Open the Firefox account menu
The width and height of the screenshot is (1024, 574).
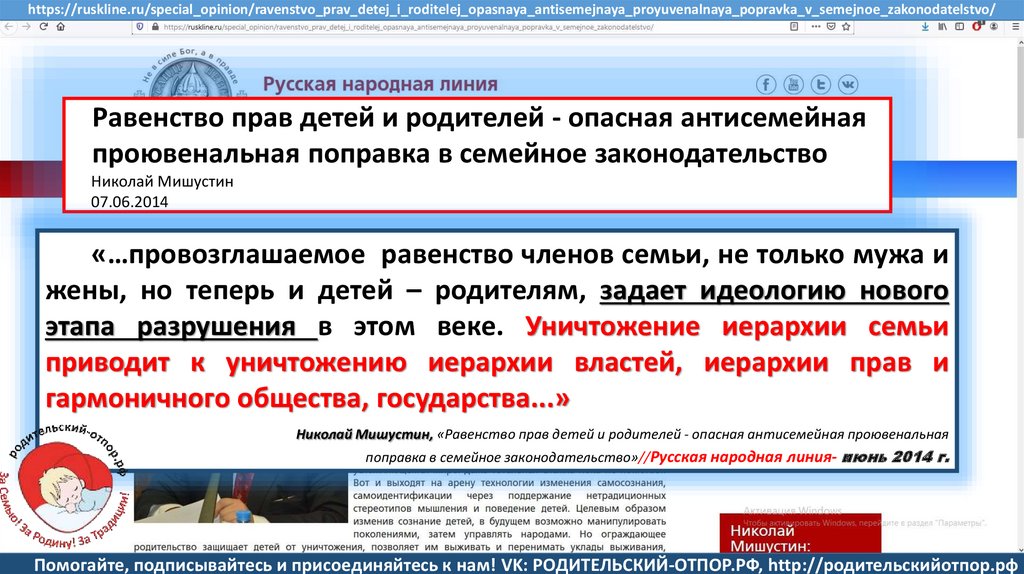[x=994, y=27]
